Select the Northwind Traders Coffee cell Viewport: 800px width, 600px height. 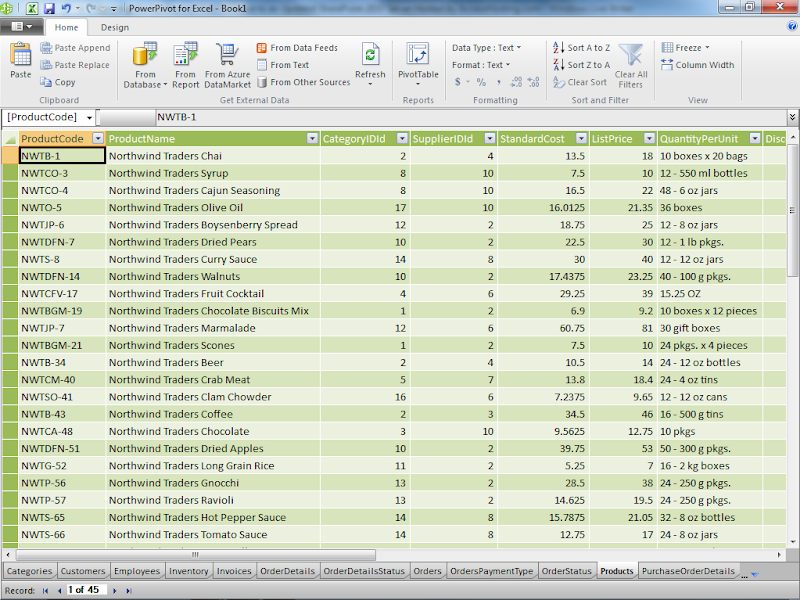pyautogui.click(x=170, y=414)
